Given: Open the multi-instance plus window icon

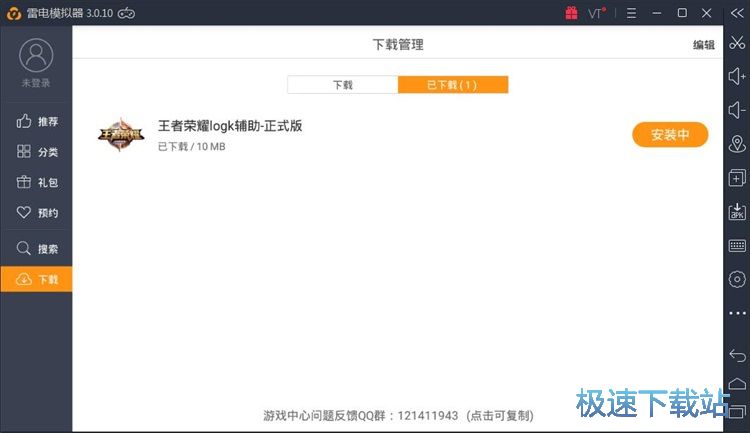Looking at the screenshot, I should pos(737,178).
